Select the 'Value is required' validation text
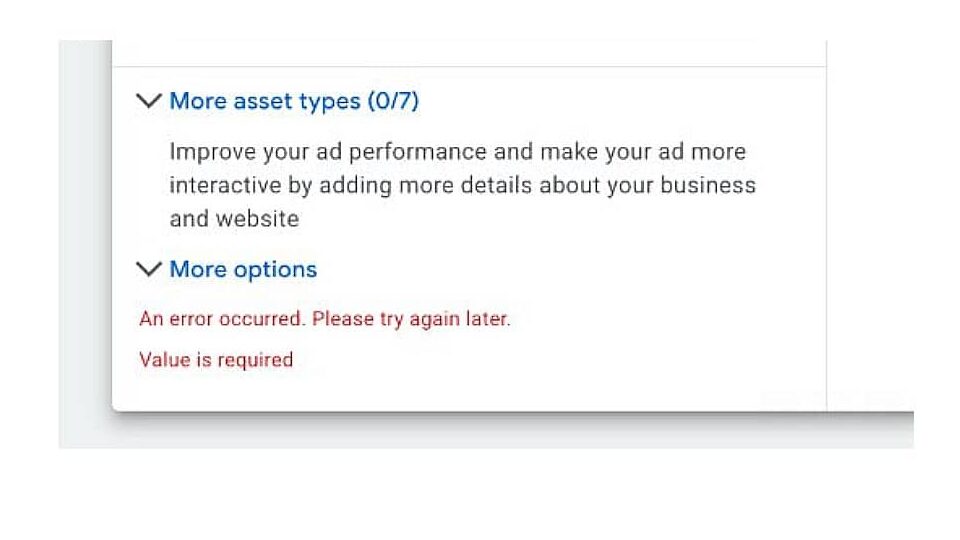Image resolution: width=960 pixels, height=540 pixels. click(216, 360)
